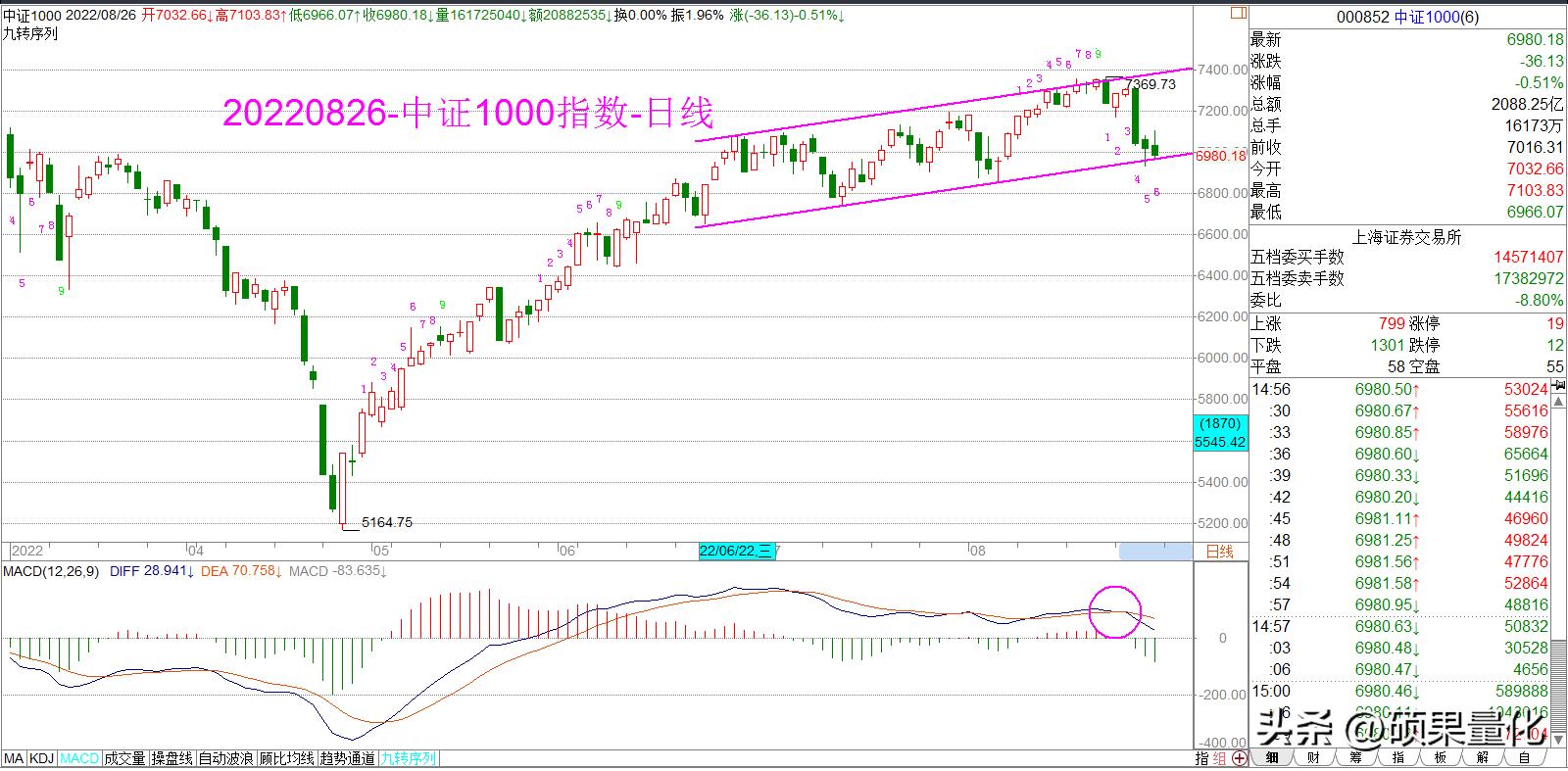Click the 14:56 tick row
The image size is (1568, 771).
(x=1400, y=389)
